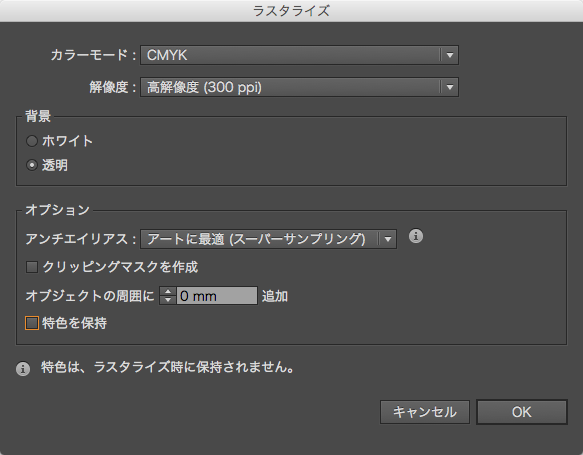The width and height of the screenshot is (583, 455).
Task: Confirm rasterize with the OK button
Action: [522, 412]
